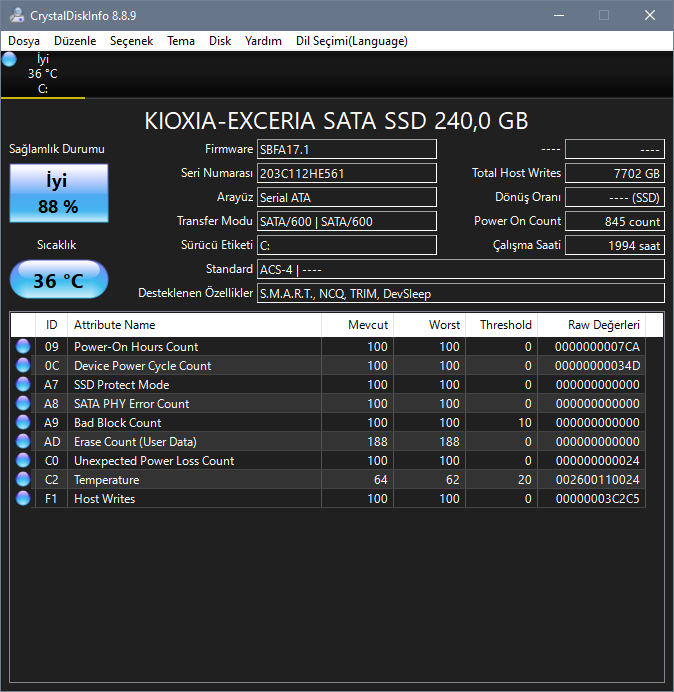This screenshot has height=692, width=674.
Task: Click the serial number field 203C112HE561
Action: 347,173
